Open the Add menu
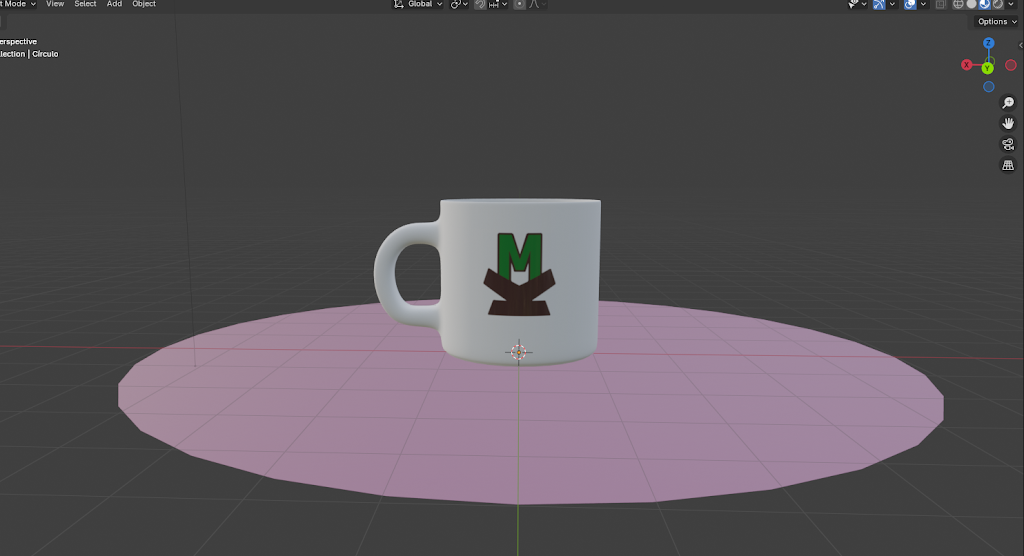The height and width of the screenshot is (556, 1024). click(x=114, y=4)
